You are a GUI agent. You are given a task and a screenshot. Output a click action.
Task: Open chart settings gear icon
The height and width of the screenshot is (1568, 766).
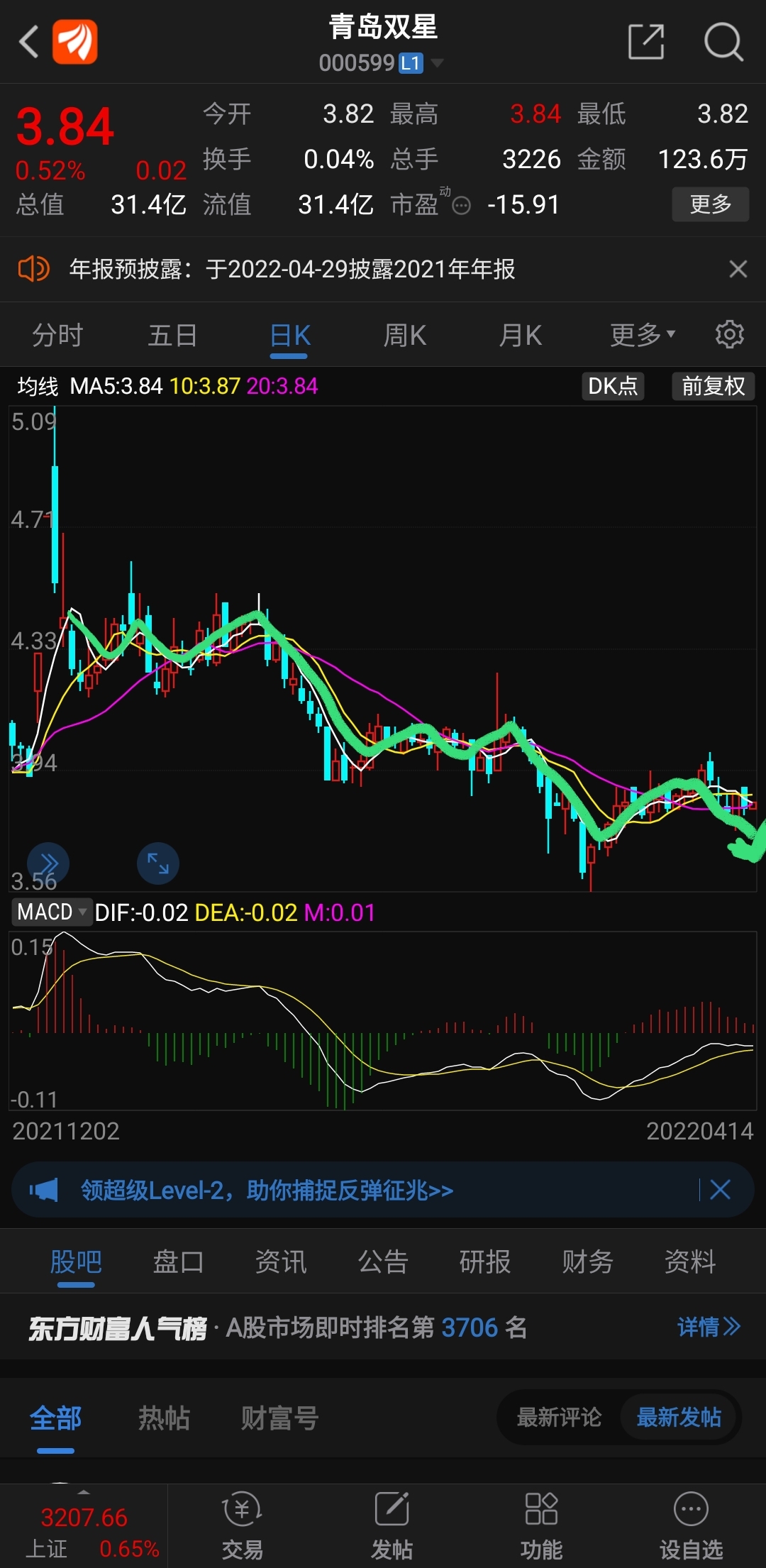[x=729, y=334]
